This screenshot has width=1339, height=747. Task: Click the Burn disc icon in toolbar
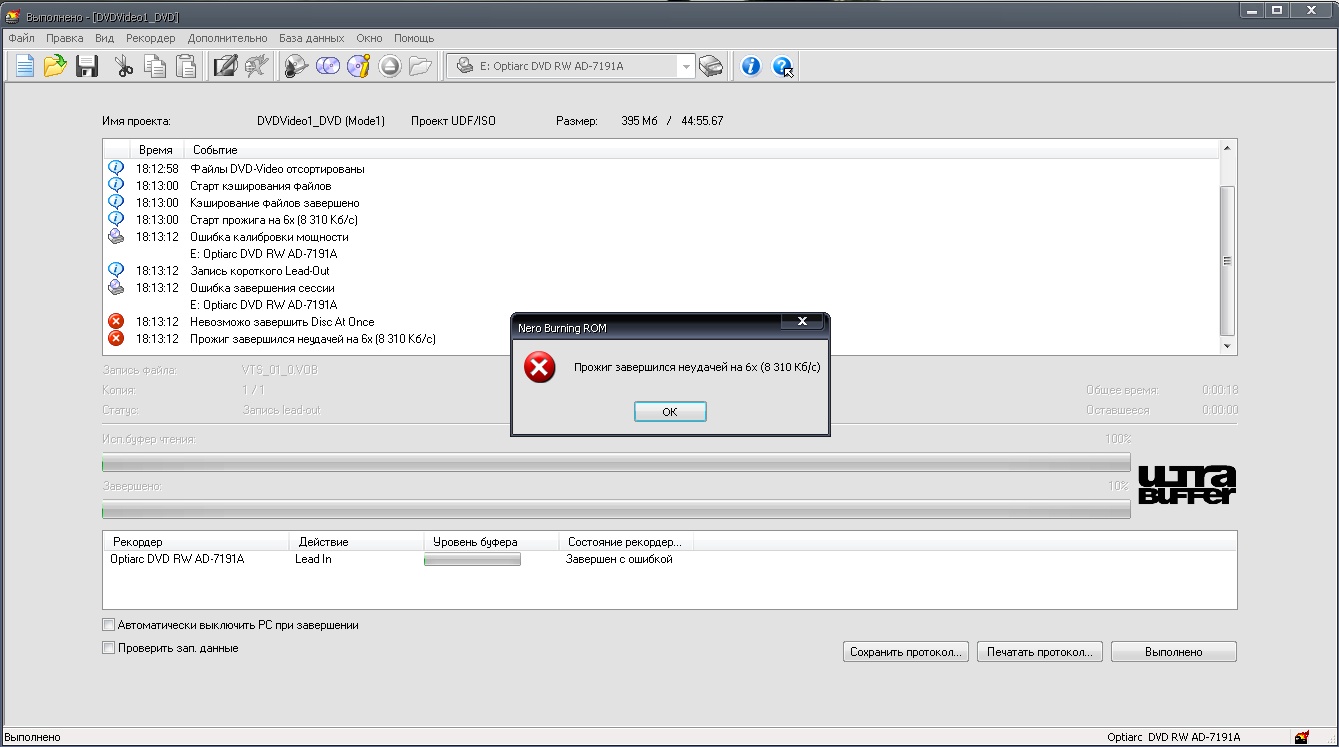[x=297, y=66]
